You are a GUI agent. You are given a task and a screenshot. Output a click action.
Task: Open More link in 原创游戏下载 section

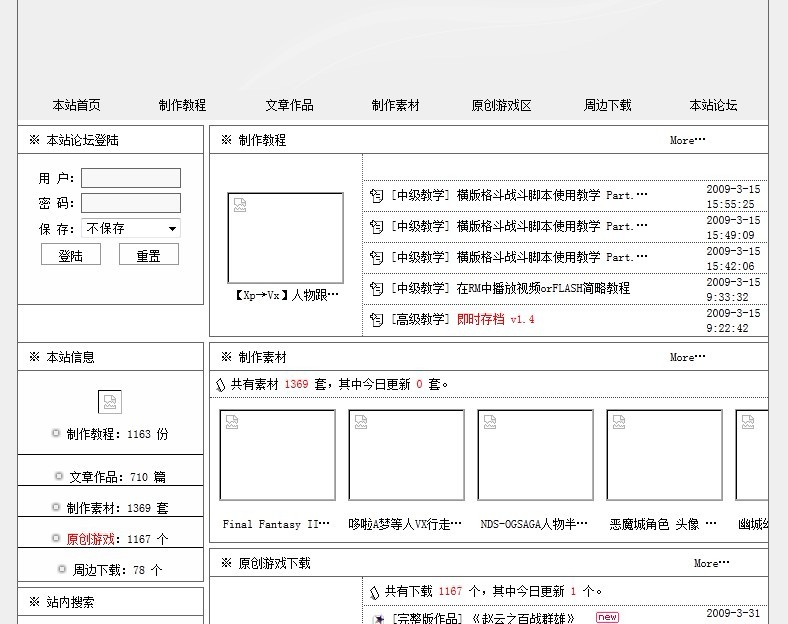712,563
